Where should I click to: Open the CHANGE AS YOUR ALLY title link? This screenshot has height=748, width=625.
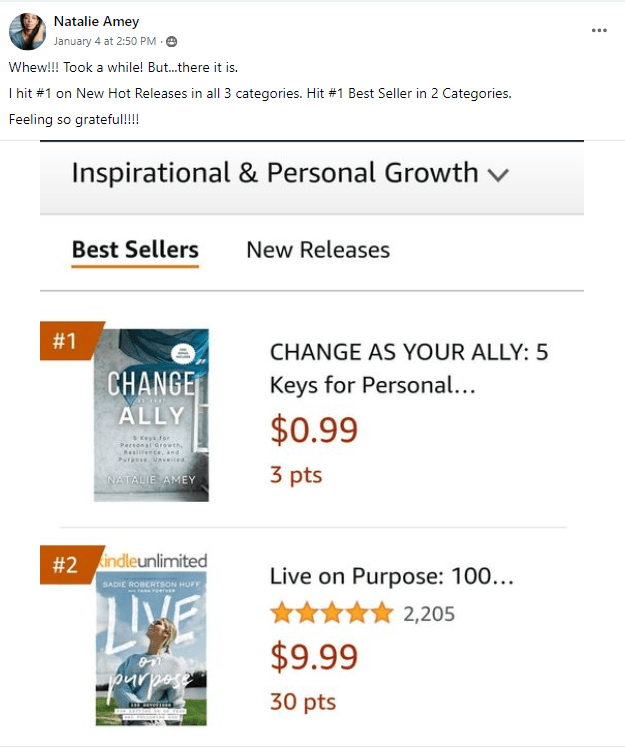tap(408, 368)
